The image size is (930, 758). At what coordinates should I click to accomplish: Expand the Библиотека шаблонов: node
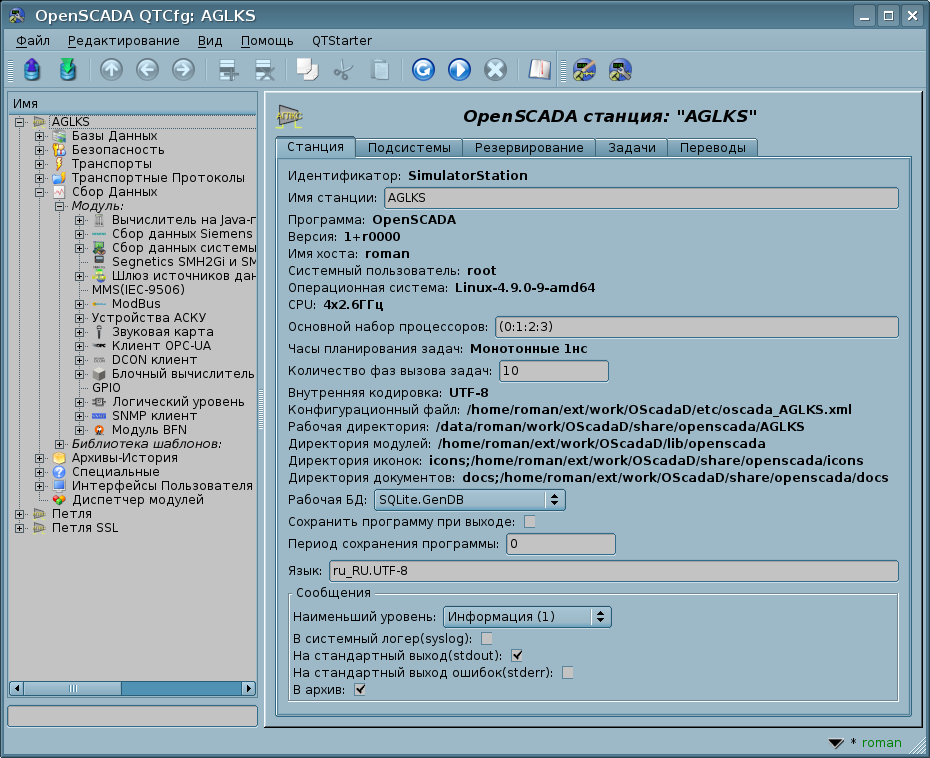59,444
